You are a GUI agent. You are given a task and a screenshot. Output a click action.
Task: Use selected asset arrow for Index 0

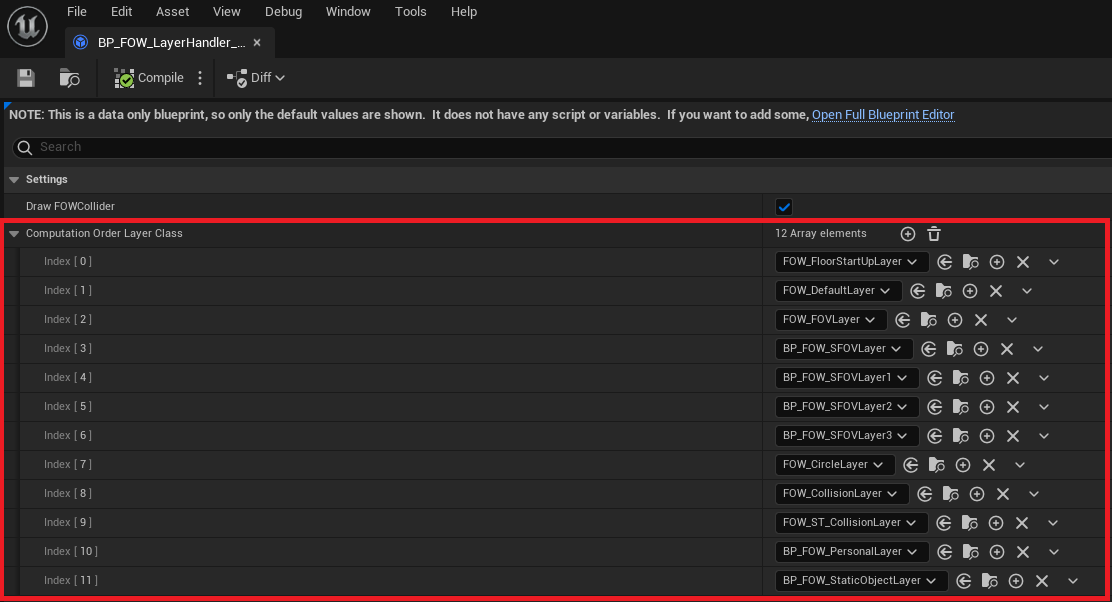click(945, 262)
